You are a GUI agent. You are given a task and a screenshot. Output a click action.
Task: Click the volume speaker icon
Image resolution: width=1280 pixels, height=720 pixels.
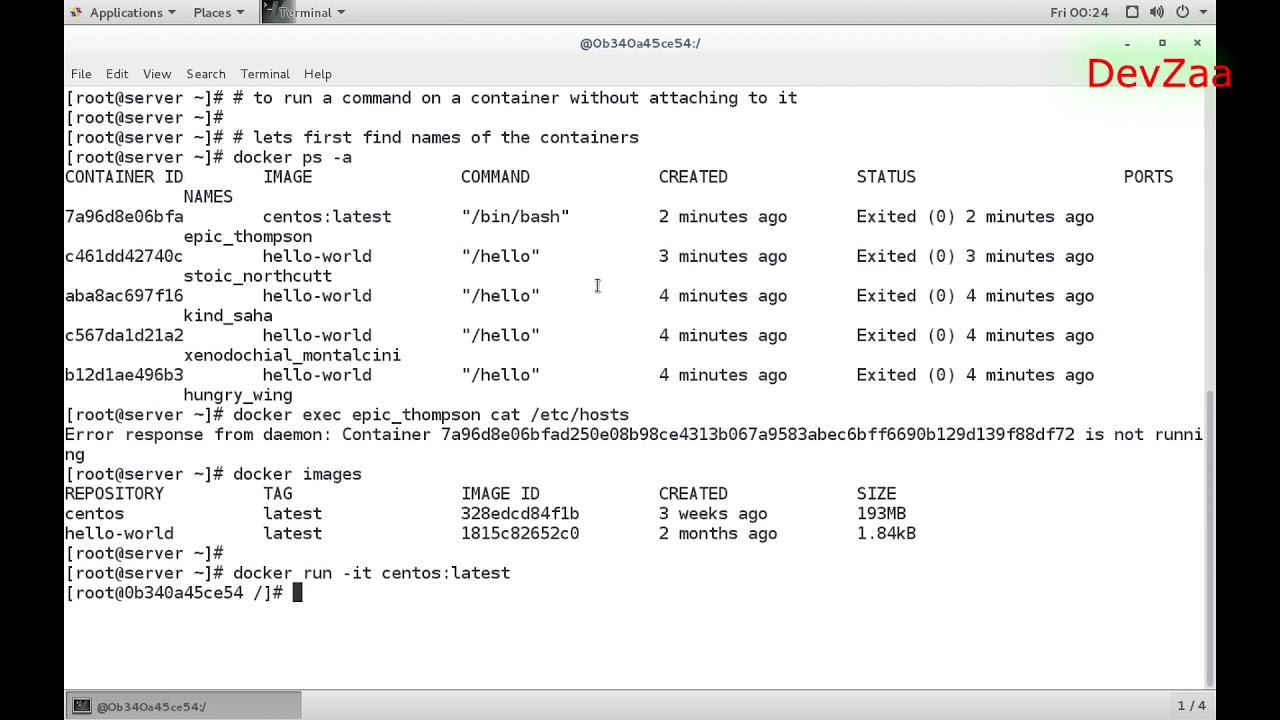point(1157,12)
